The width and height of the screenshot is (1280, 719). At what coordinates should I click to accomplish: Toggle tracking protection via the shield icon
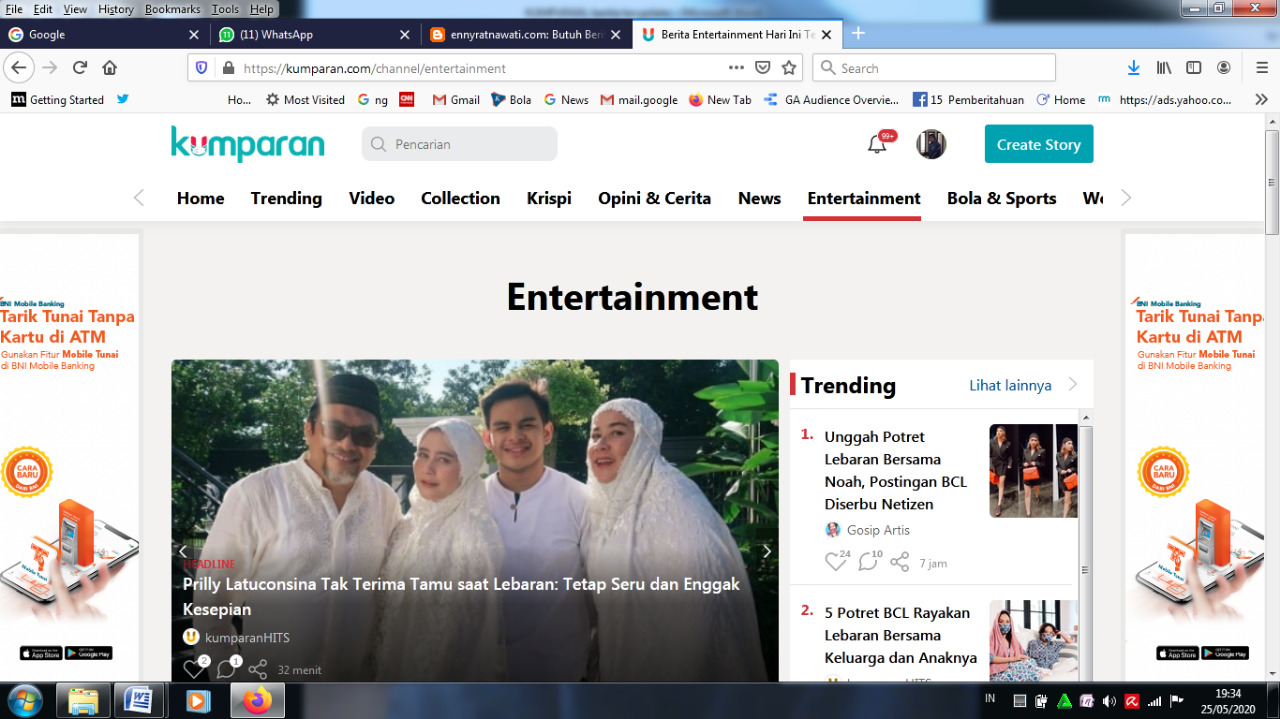pyautogui.click(x=201, y=67)
